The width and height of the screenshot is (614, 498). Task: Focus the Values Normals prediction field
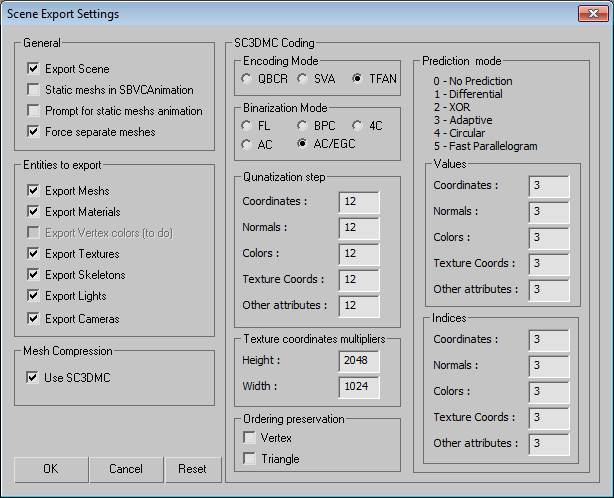click(549, 212)
